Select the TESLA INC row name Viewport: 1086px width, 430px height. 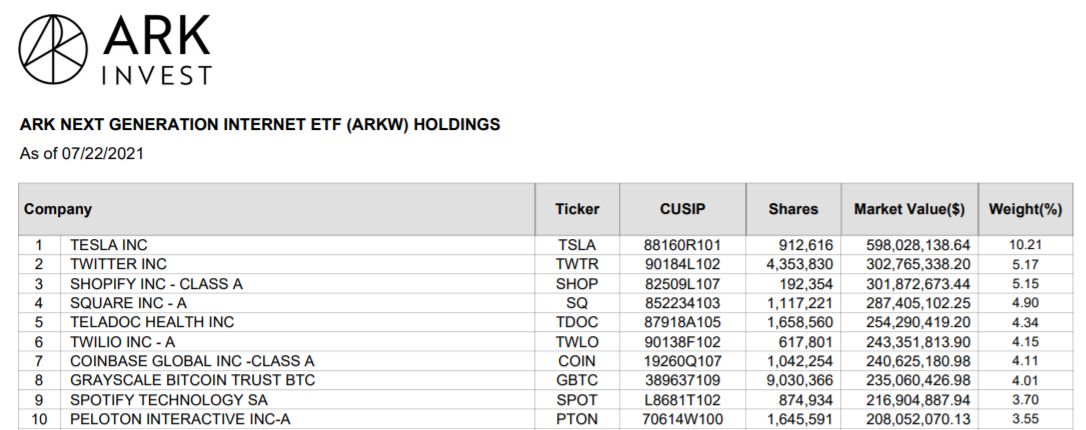[110, 244]
